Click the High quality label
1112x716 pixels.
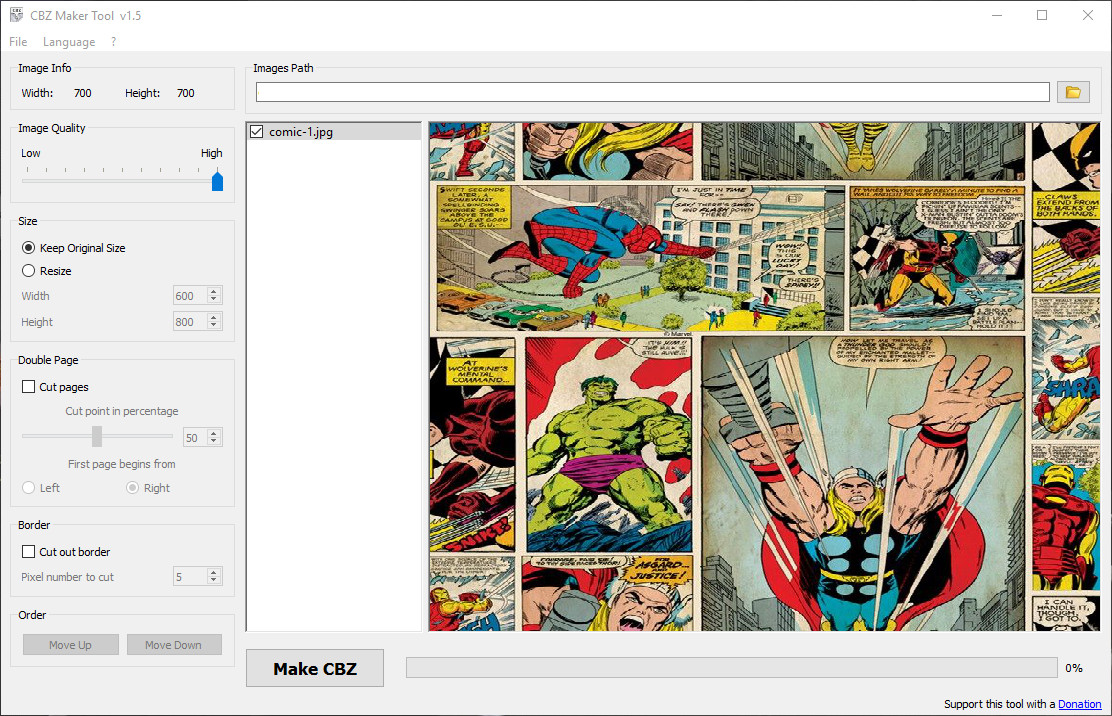click(x=211, y=153)
